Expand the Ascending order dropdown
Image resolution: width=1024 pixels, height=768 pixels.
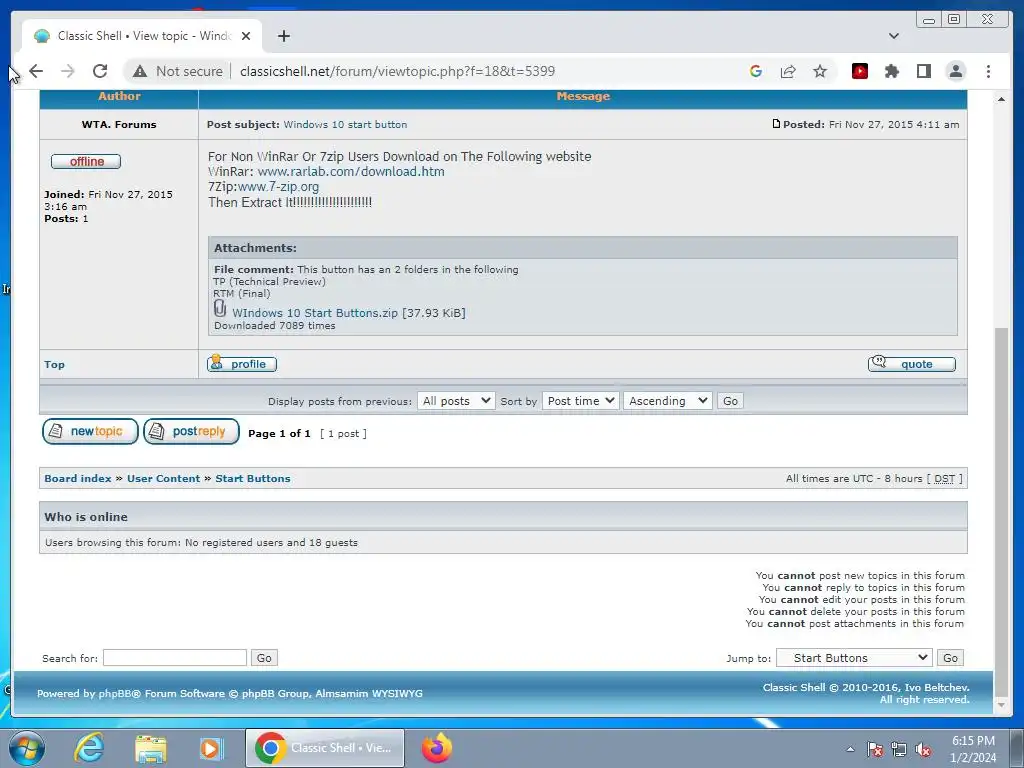667,401
